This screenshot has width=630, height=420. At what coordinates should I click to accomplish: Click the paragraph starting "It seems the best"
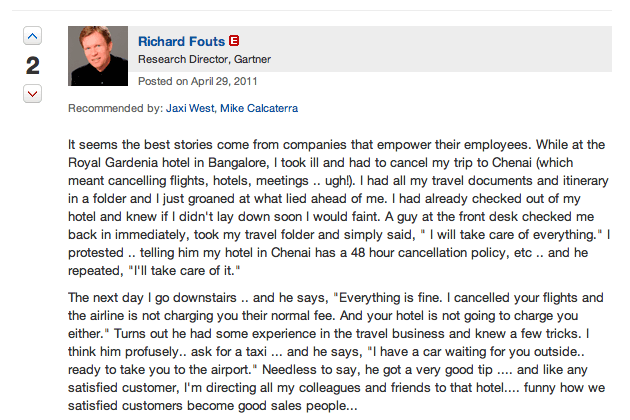(x=339, y=207)
